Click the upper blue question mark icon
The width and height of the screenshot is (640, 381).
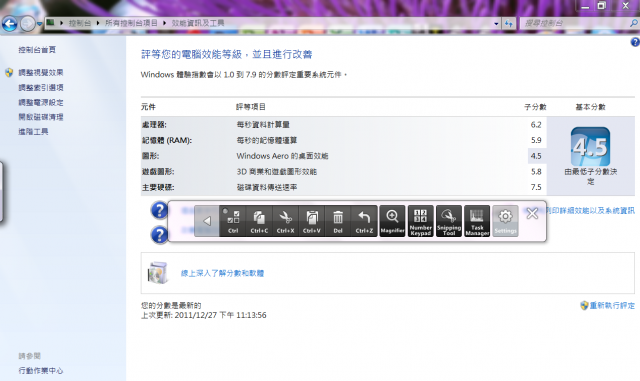[159, 210]
